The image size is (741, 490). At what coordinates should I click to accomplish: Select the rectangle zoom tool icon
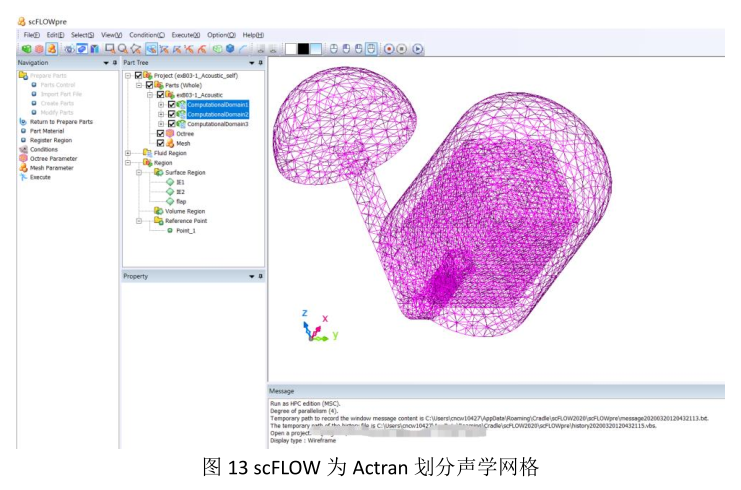(x=110, y=49)
